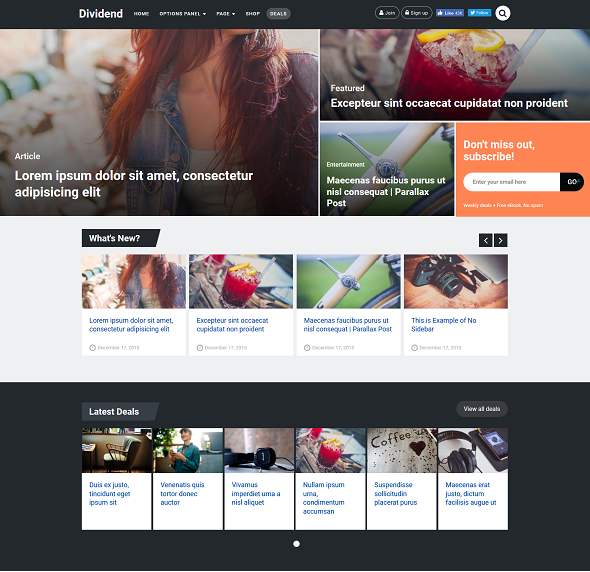Click the clock icon on No Sidebar card
The image size is (590, 572).
414,348
